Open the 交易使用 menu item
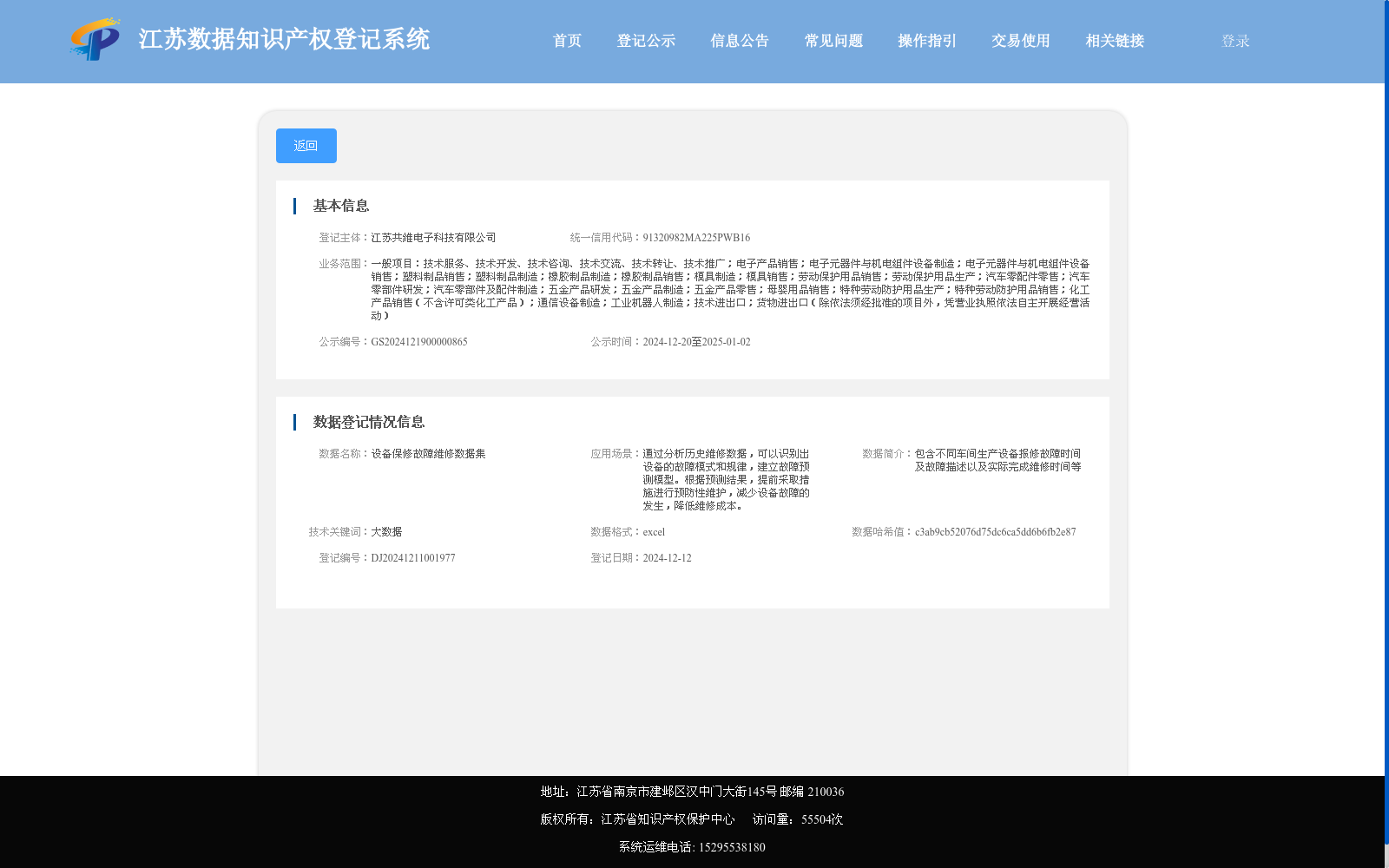Image resolution: width=1389 pixels, height=868 pixels. coord(1021,41)
